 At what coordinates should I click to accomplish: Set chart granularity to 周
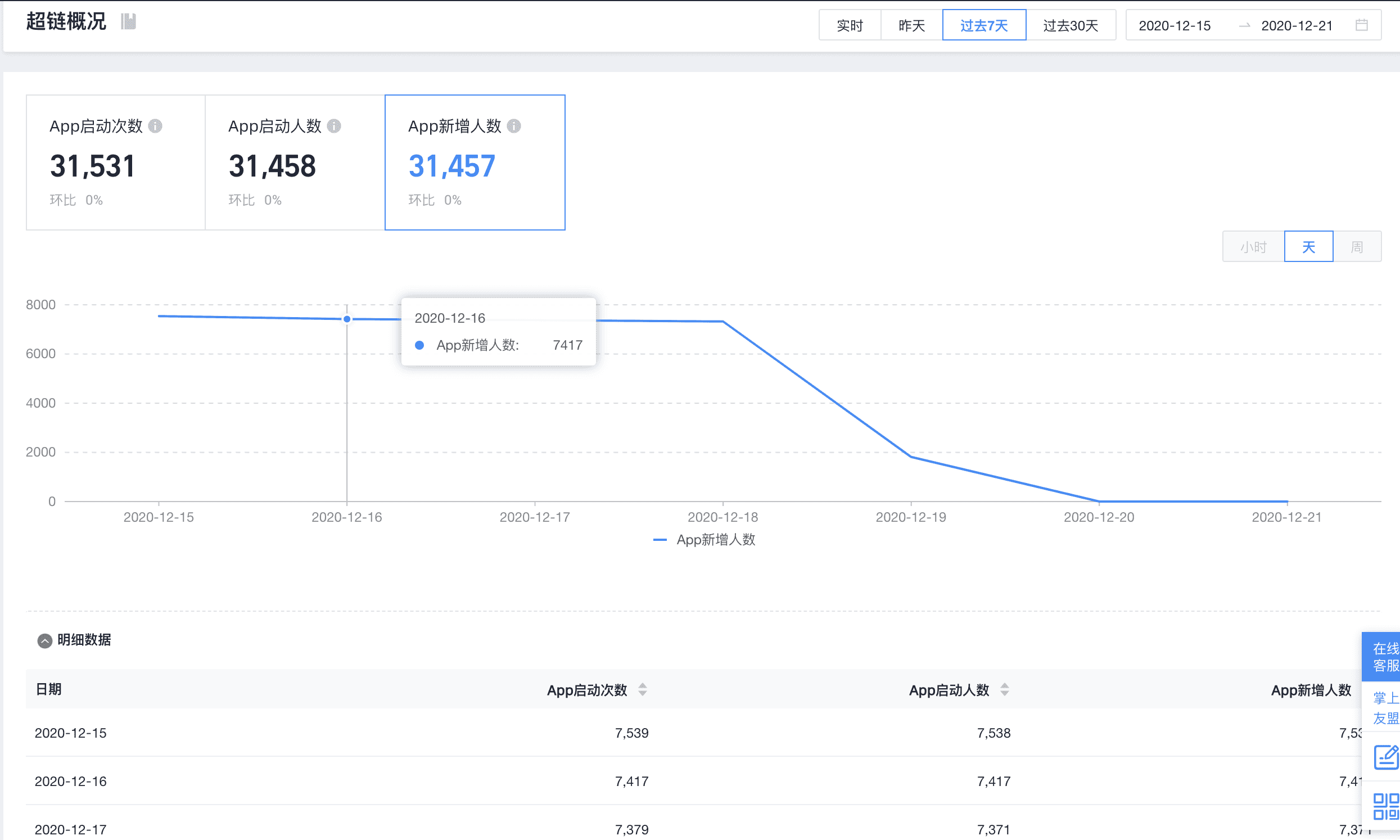tap(1357, 247)
